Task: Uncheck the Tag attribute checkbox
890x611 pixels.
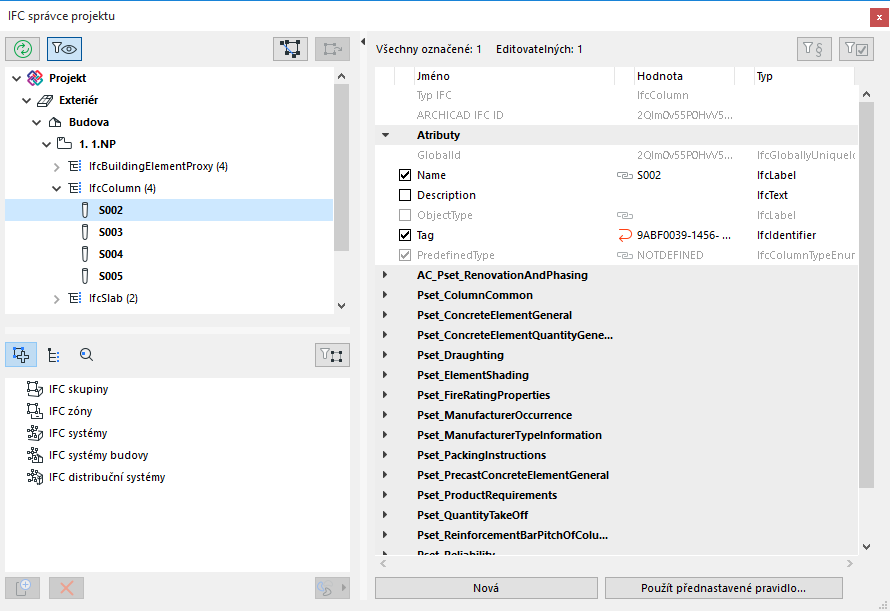Action: (405, 235)
